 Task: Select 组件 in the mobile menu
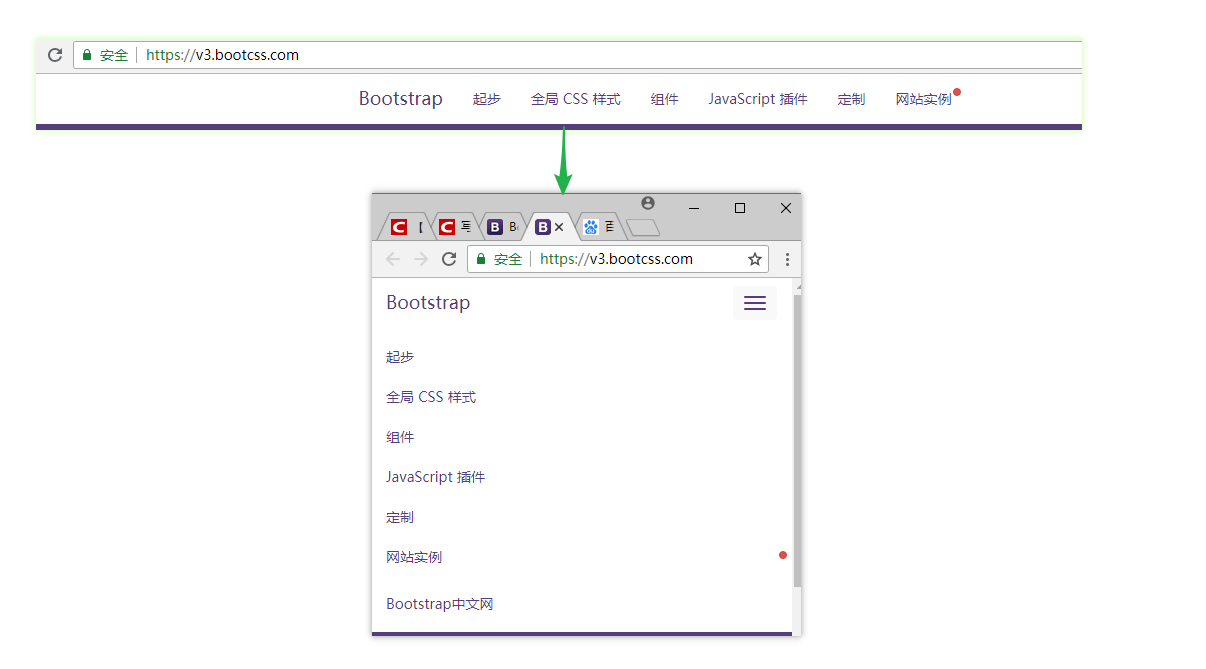tap(400, 437)
